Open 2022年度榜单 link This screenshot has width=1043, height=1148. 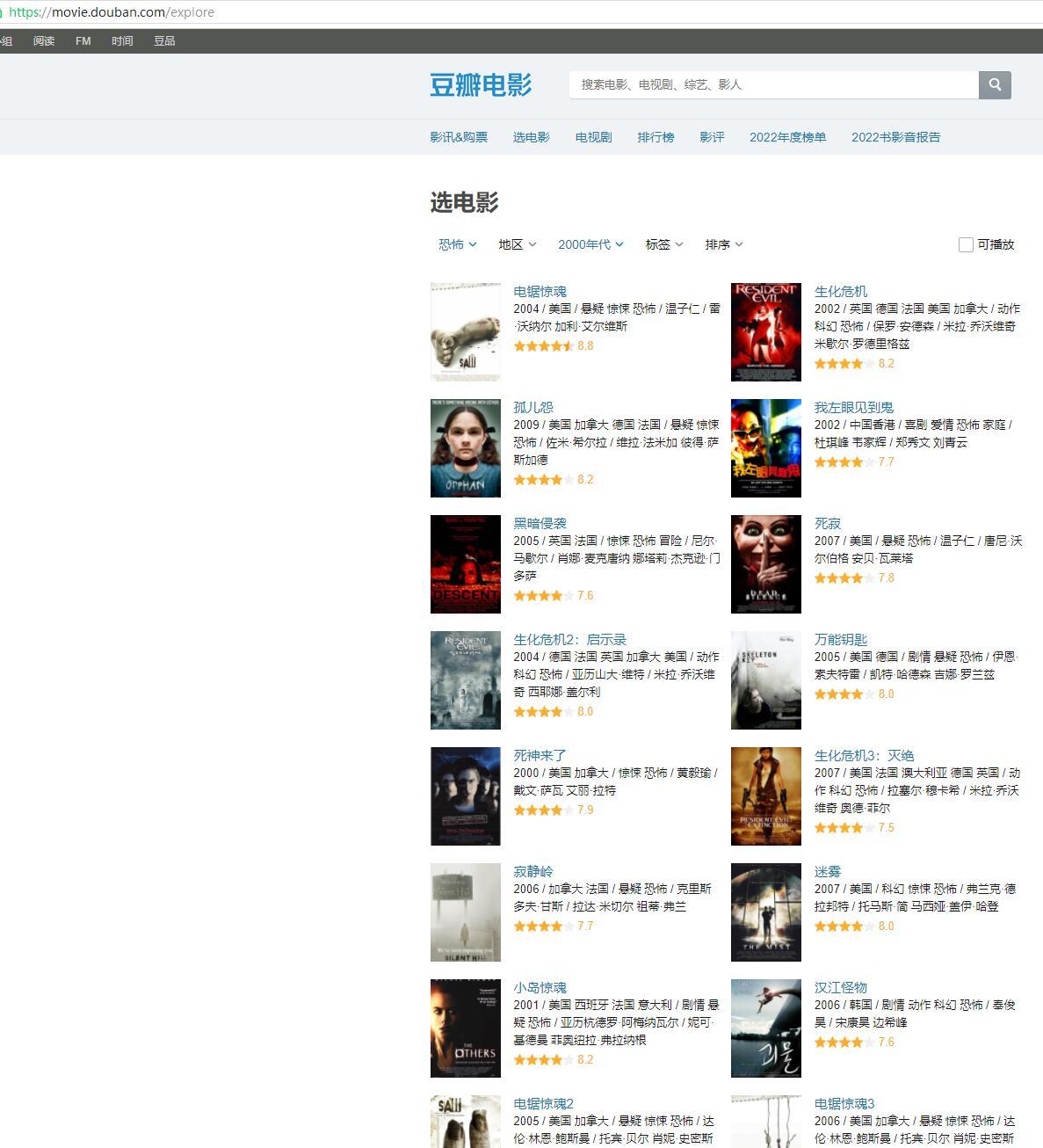pyautogui.click(x=788, y=137)
